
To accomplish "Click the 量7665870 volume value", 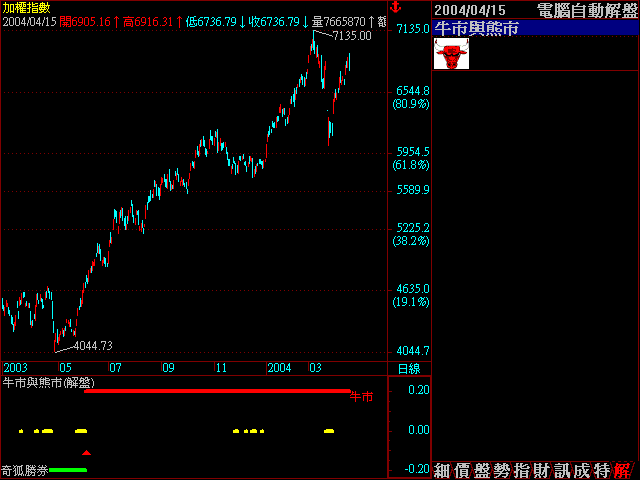I will [x=339, y=22].
